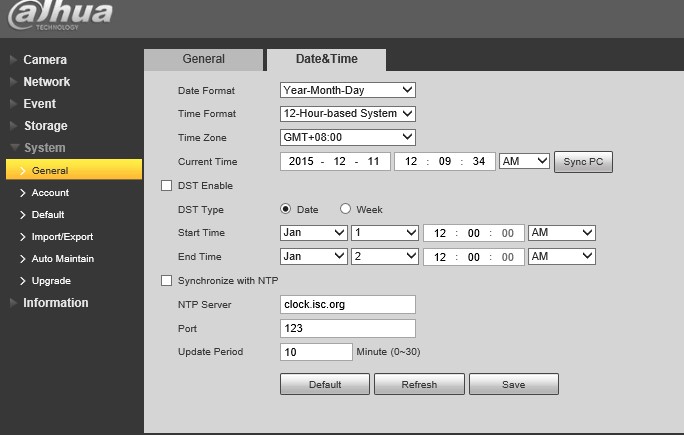Click the Current Time day field 11
The width and height of the screenshot is (684, 435).
[373, 161]
